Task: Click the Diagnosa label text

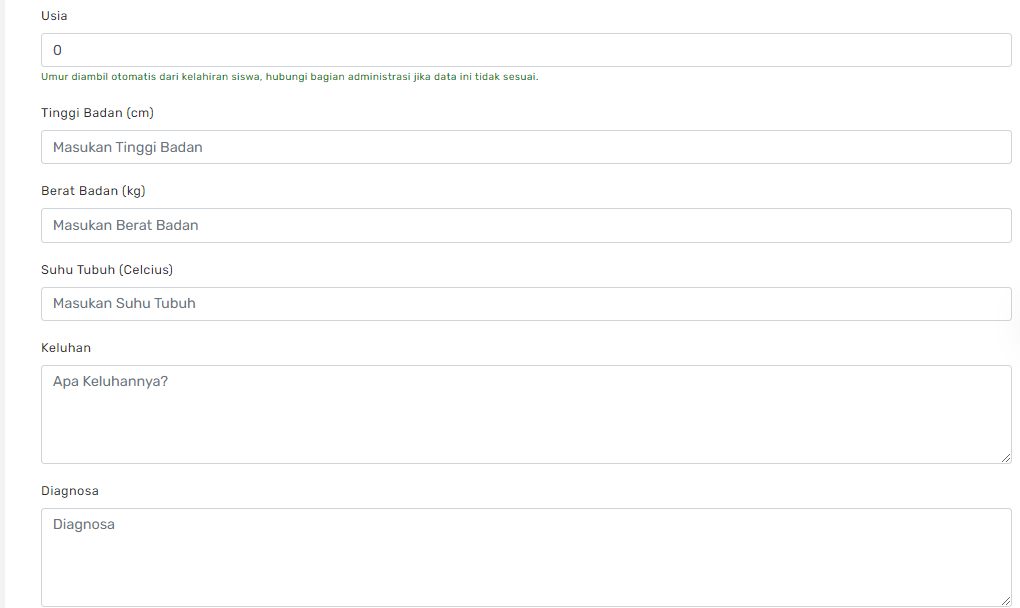Action: tap(70, 491)
